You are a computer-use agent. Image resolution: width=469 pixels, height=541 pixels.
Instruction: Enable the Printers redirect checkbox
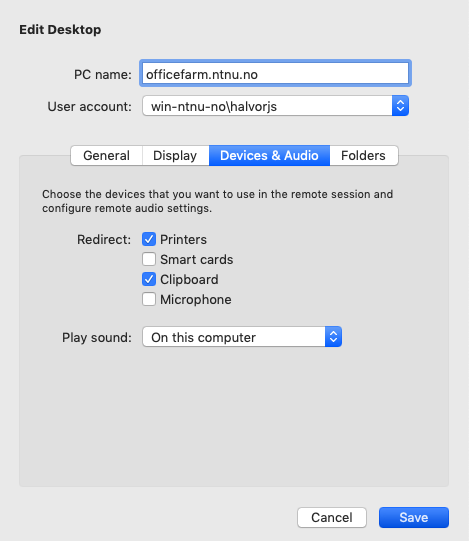[x=149, y=239]
